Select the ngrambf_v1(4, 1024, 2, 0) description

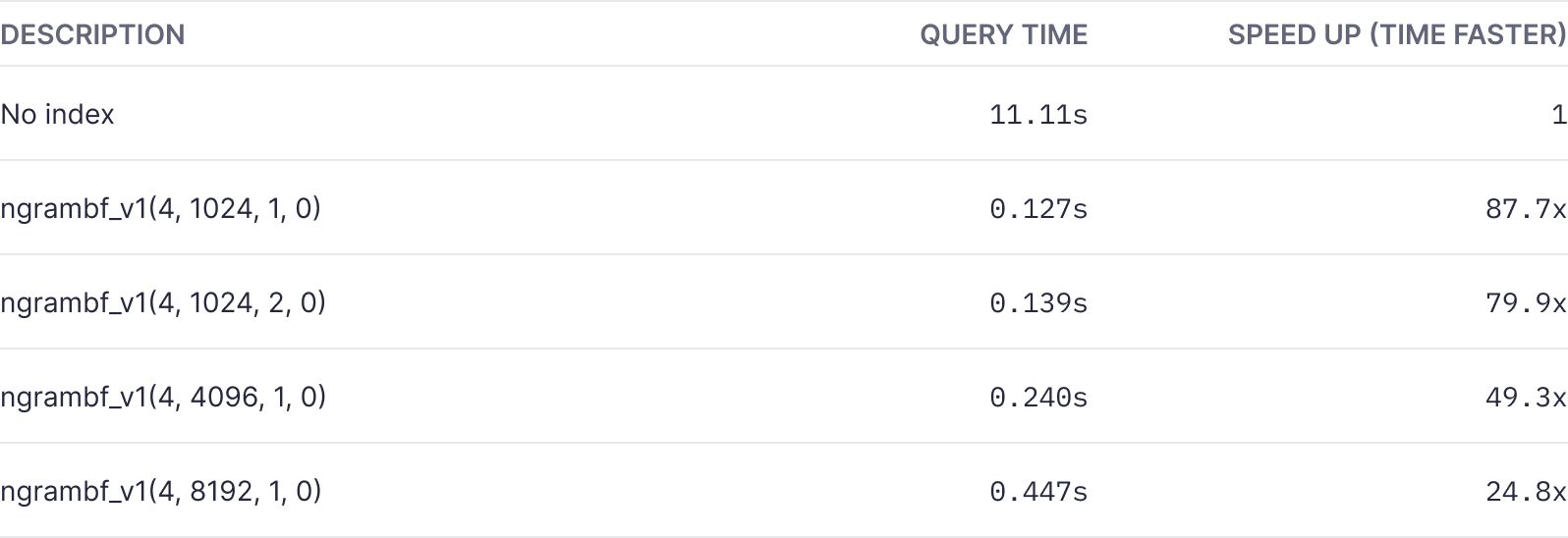[163, 303]
